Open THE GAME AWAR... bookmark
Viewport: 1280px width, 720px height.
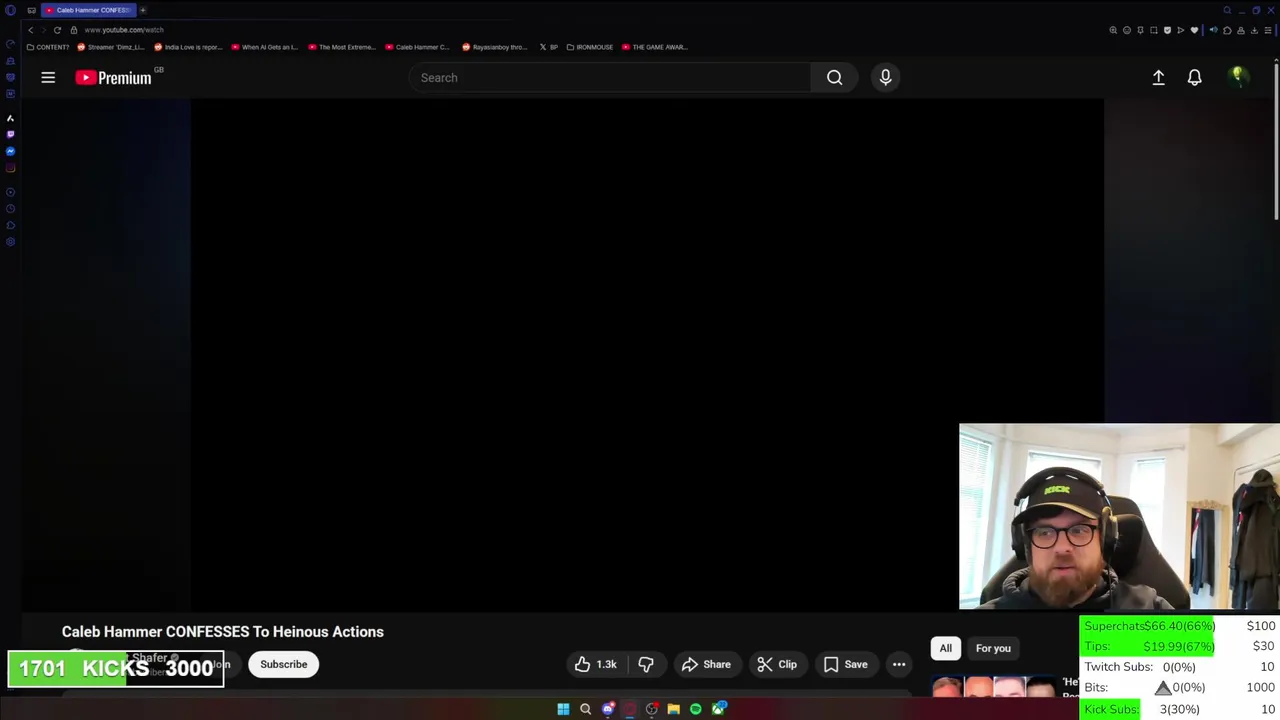655,47
